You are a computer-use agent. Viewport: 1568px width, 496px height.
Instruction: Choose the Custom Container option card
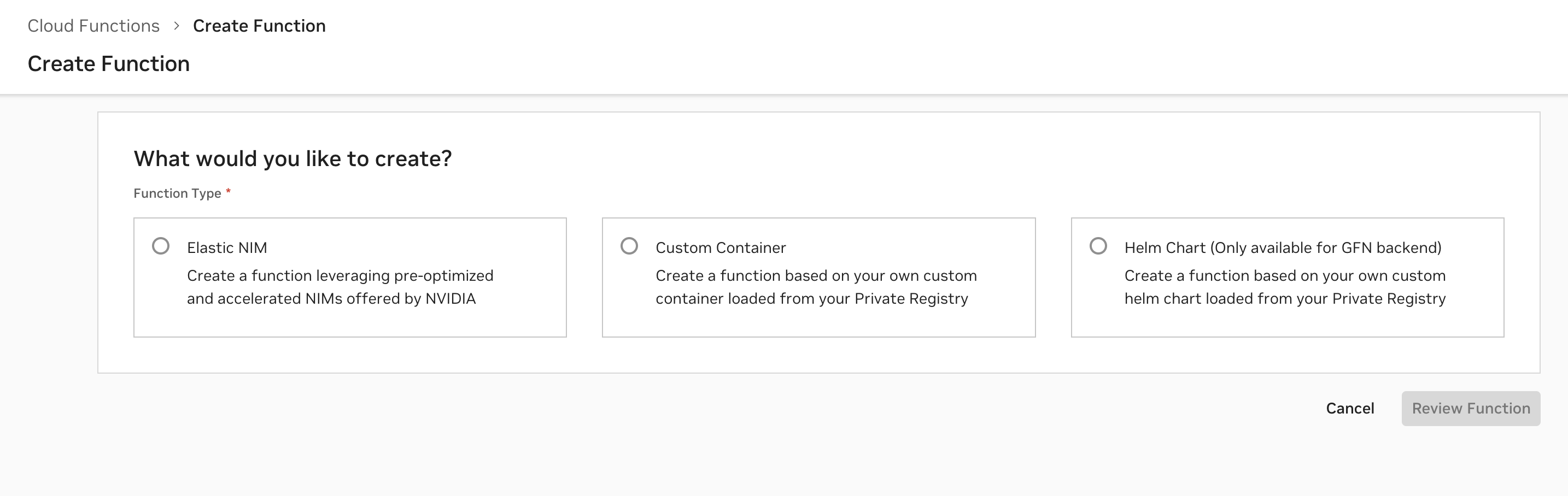(818, 276)
